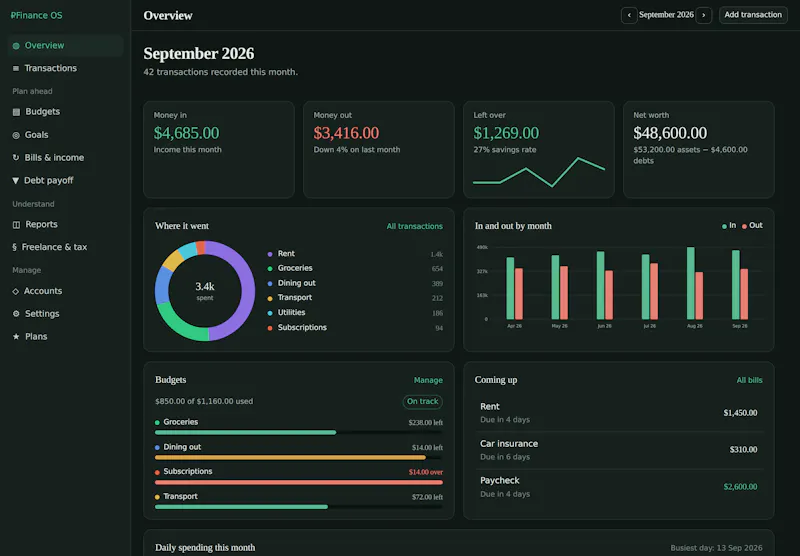The width and height of the screenshot is (800, 556).
Task: Click the Accounts diamond icon
Action: click(15, 291)
